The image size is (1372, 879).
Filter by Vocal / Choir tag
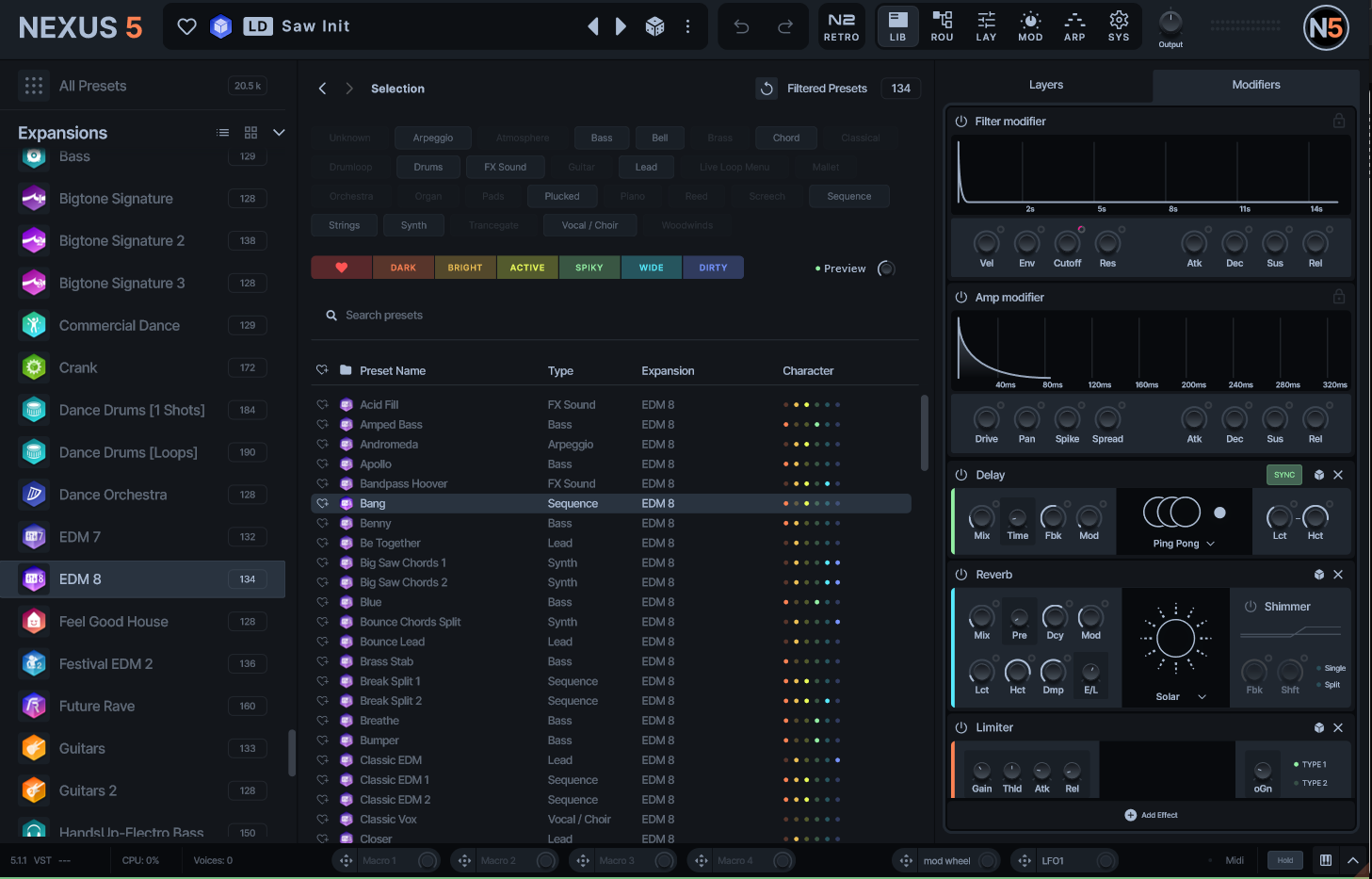[x=590, y=225]
